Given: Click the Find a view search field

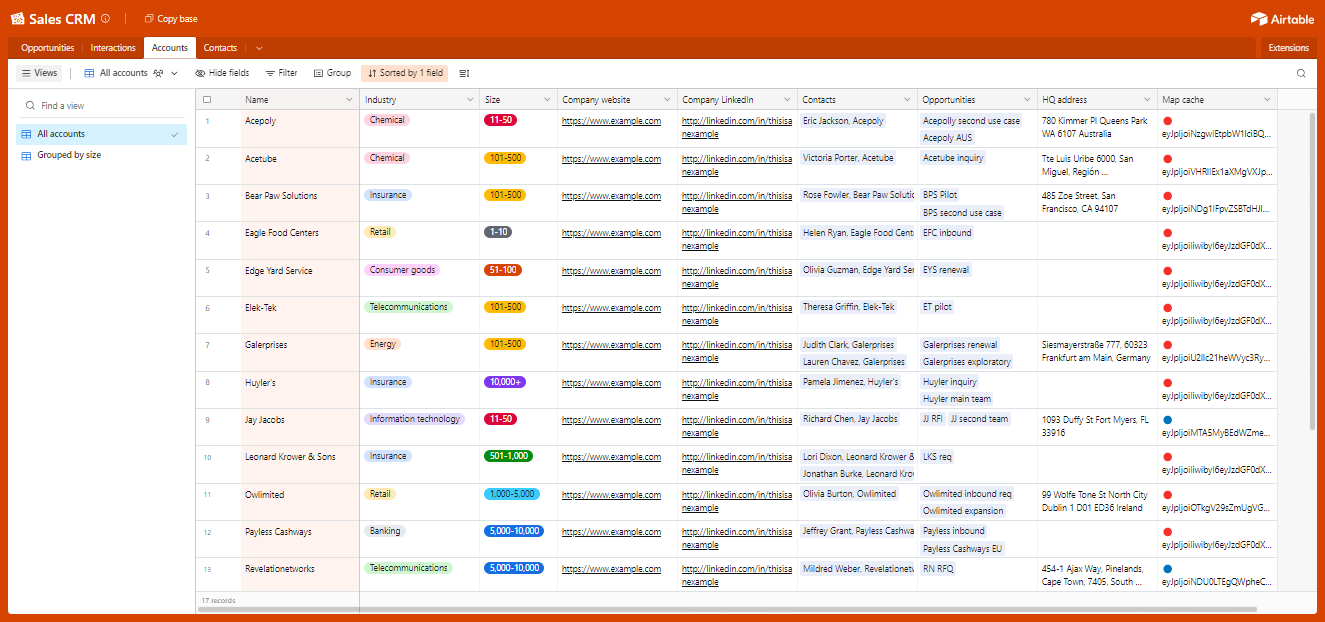Looking at the screenshot, I should click(x=100, y=106).
